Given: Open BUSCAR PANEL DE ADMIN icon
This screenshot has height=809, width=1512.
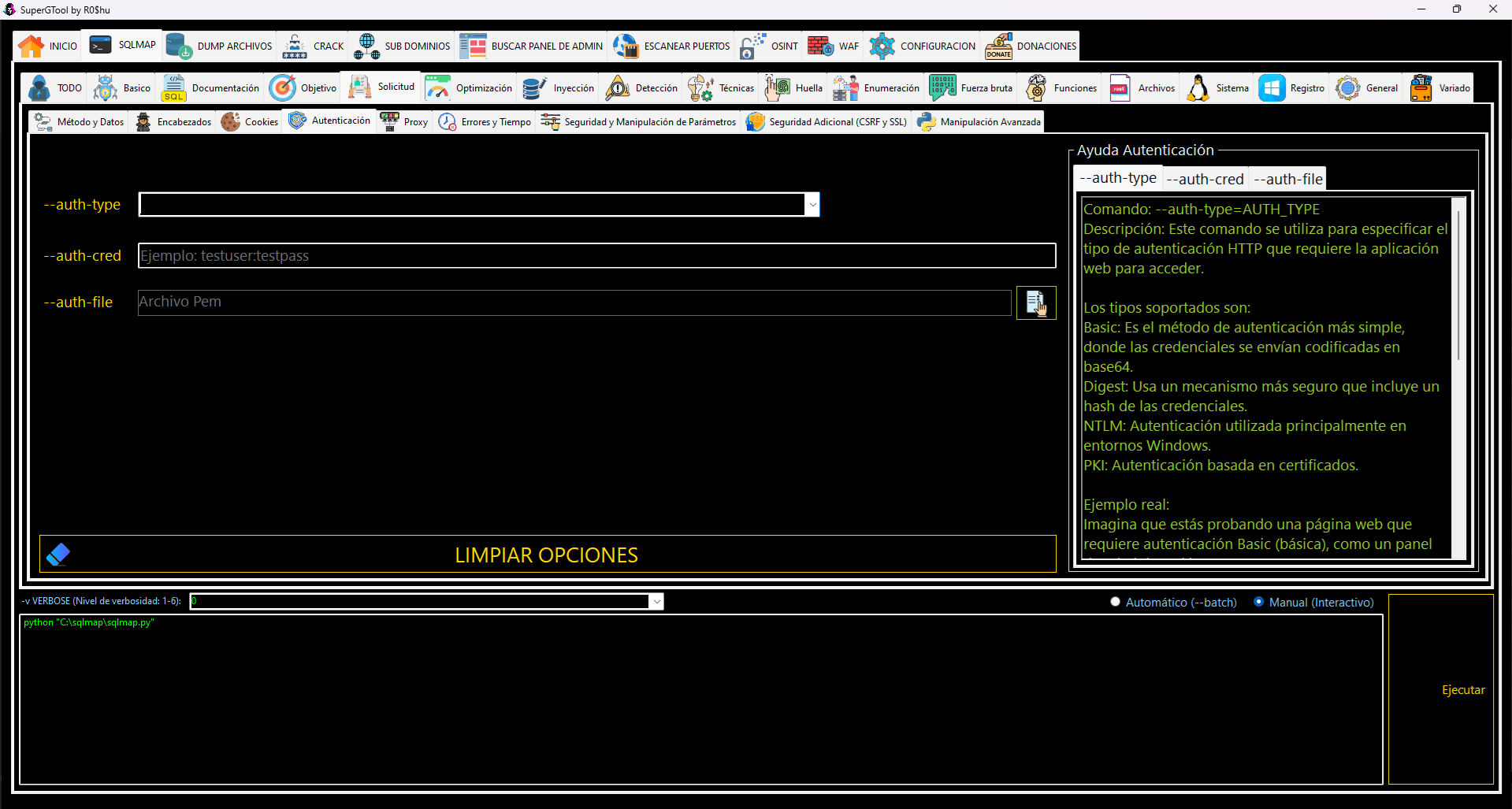Looking at the screenshot, I should [x=473, y=46].
